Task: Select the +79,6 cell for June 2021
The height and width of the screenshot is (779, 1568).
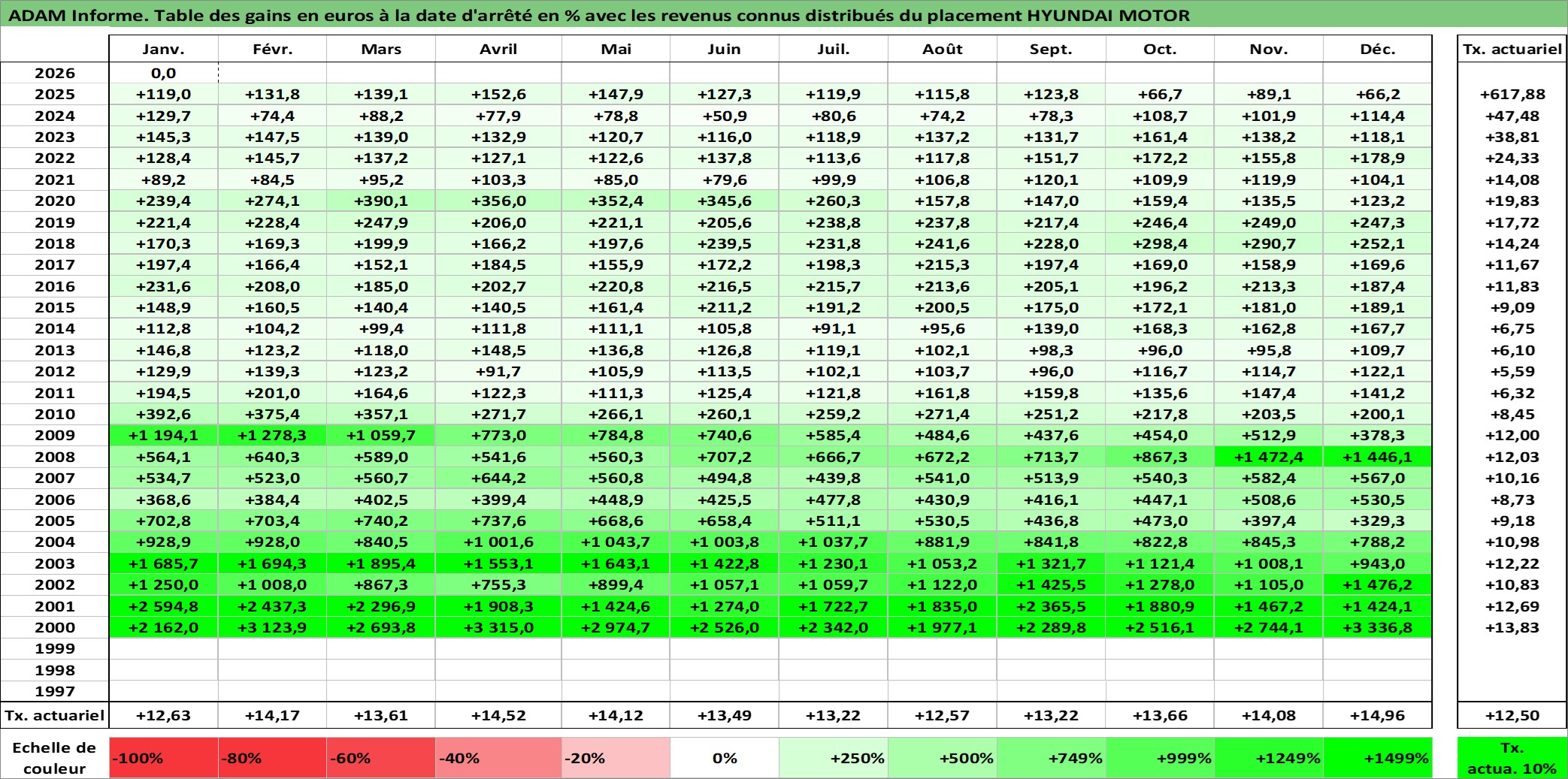Action: [724, 180]
